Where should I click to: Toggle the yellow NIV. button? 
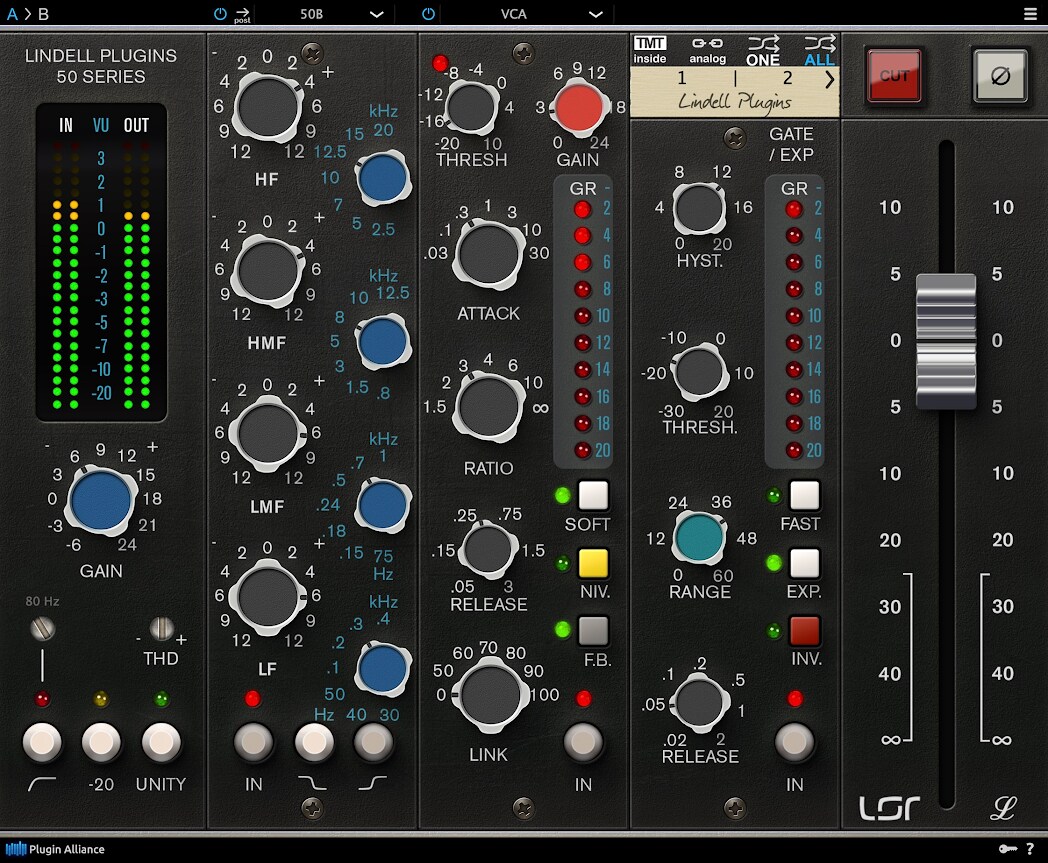pos(593,563)
